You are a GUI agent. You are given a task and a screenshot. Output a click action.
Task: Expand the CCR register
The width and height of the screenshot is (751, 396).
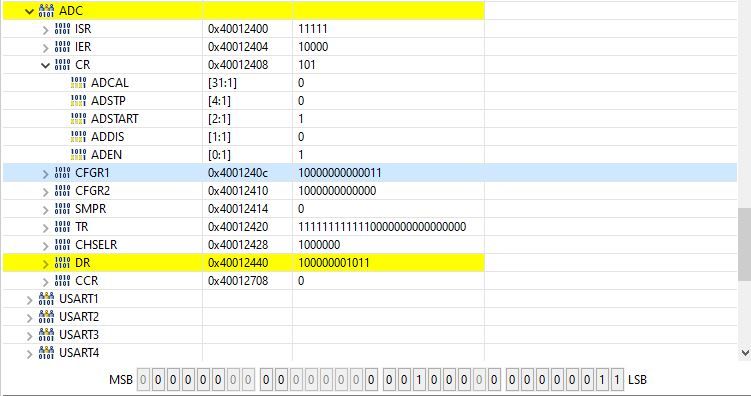pyautogui.click(x=46, y=282)
